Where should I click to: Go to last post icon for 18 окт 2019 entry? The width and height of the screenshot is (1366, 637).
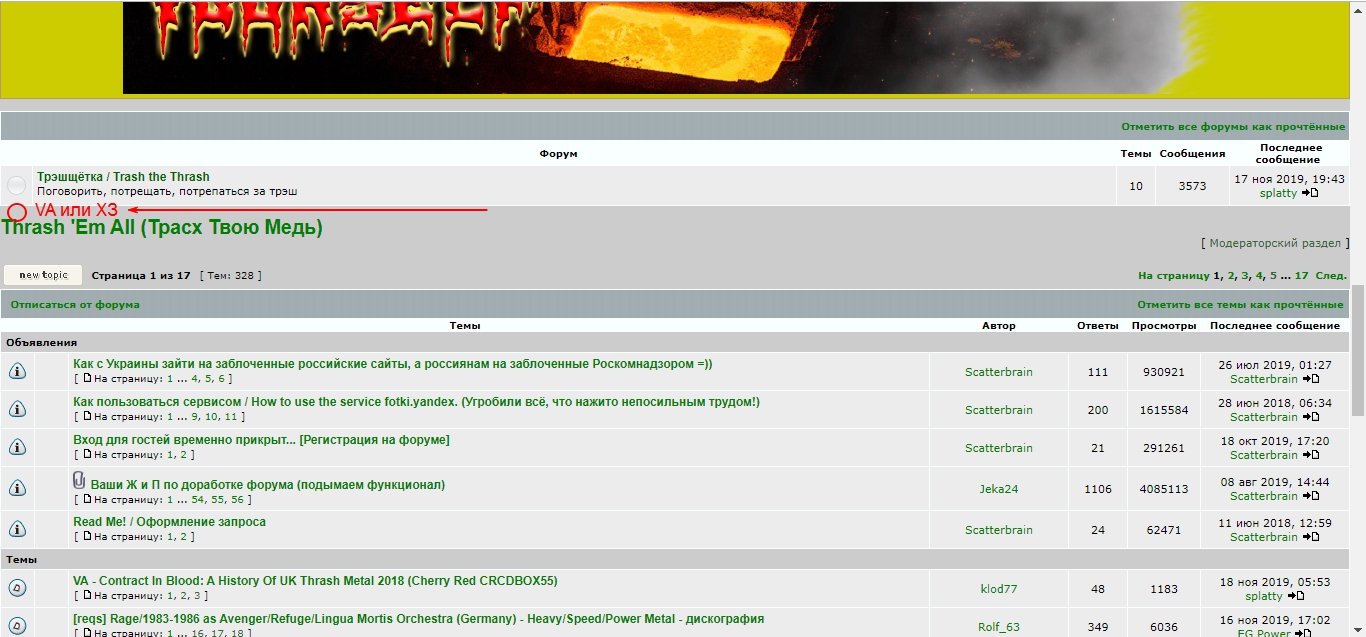click(1310, 455)
